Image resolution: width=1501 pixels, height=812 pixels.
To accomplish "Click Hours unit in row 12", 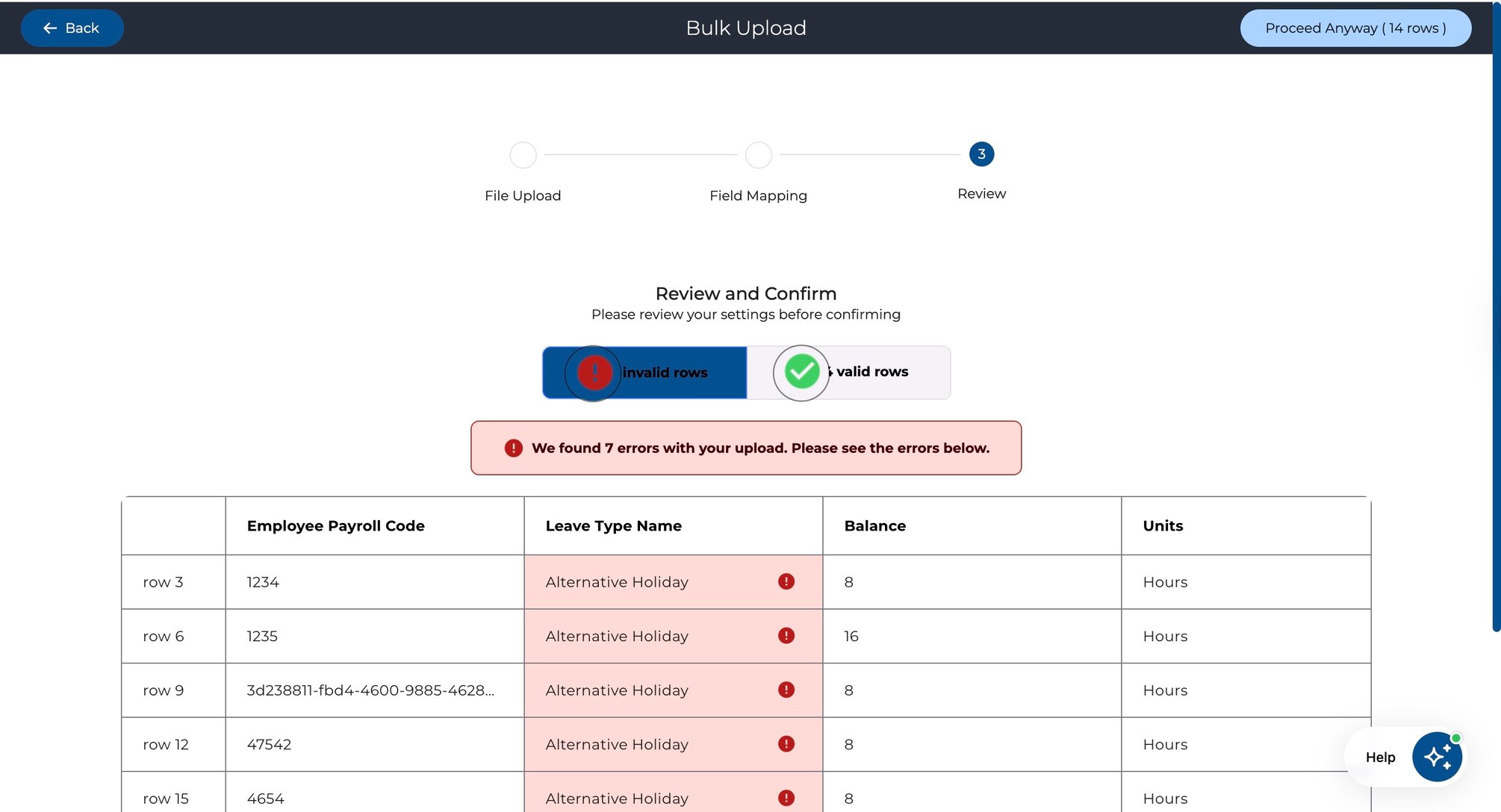I will pyautogui.click(x=1165, y=745).
